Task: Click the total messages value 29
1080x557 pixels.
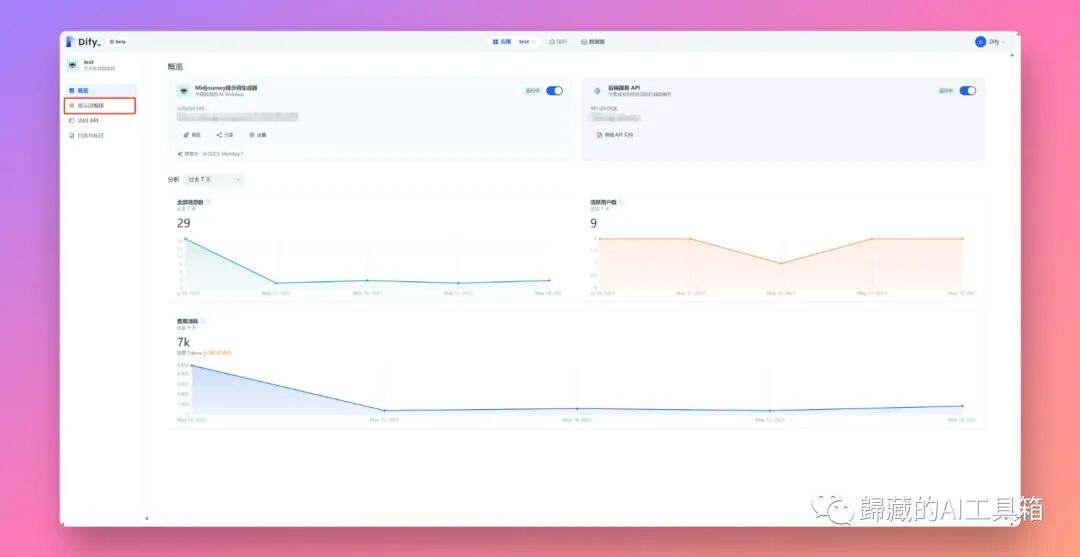Action: [183, 223]
